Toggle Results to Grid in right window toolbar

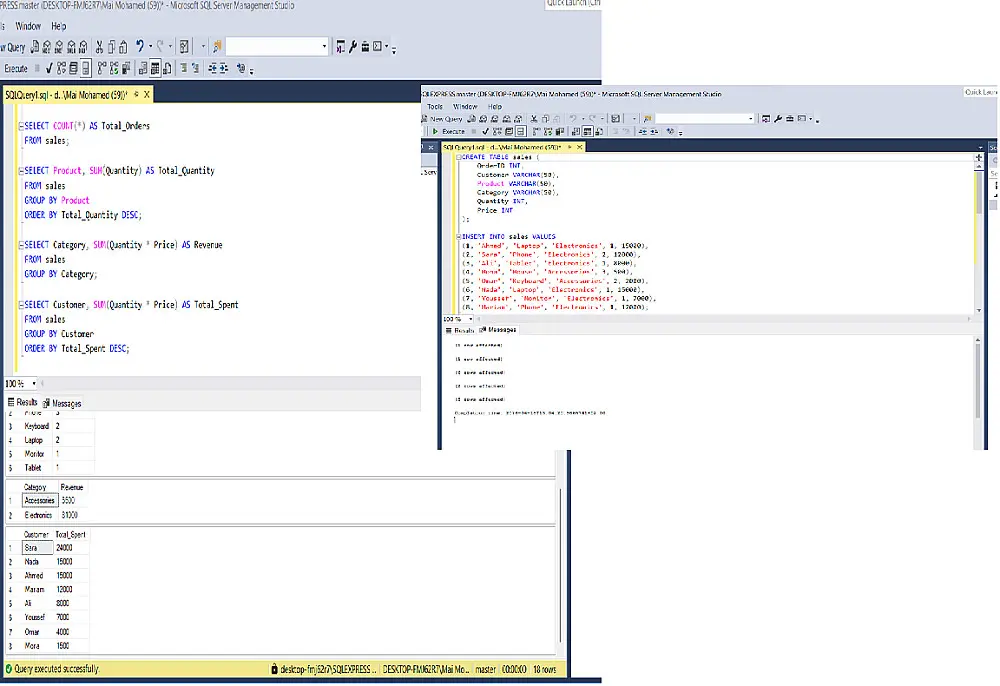click(x=587, y=132)
